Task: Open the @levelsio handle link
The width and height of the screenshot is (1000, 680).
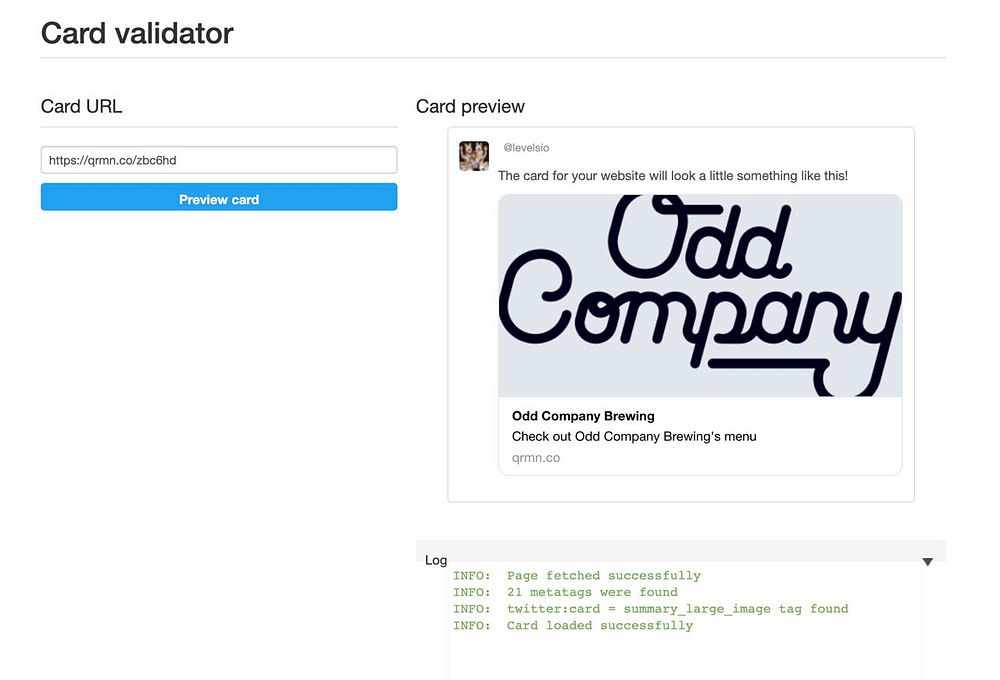Action: pyautogui.click(x=526, y=148)
